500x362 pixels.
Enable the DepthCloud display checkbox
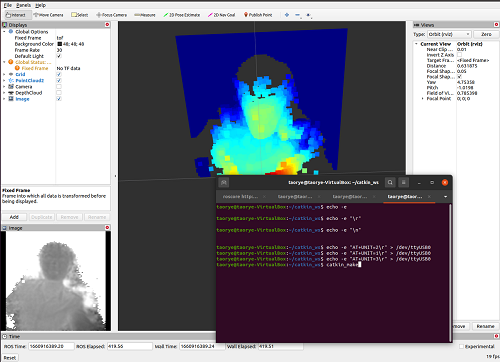[x=59, y=93]
